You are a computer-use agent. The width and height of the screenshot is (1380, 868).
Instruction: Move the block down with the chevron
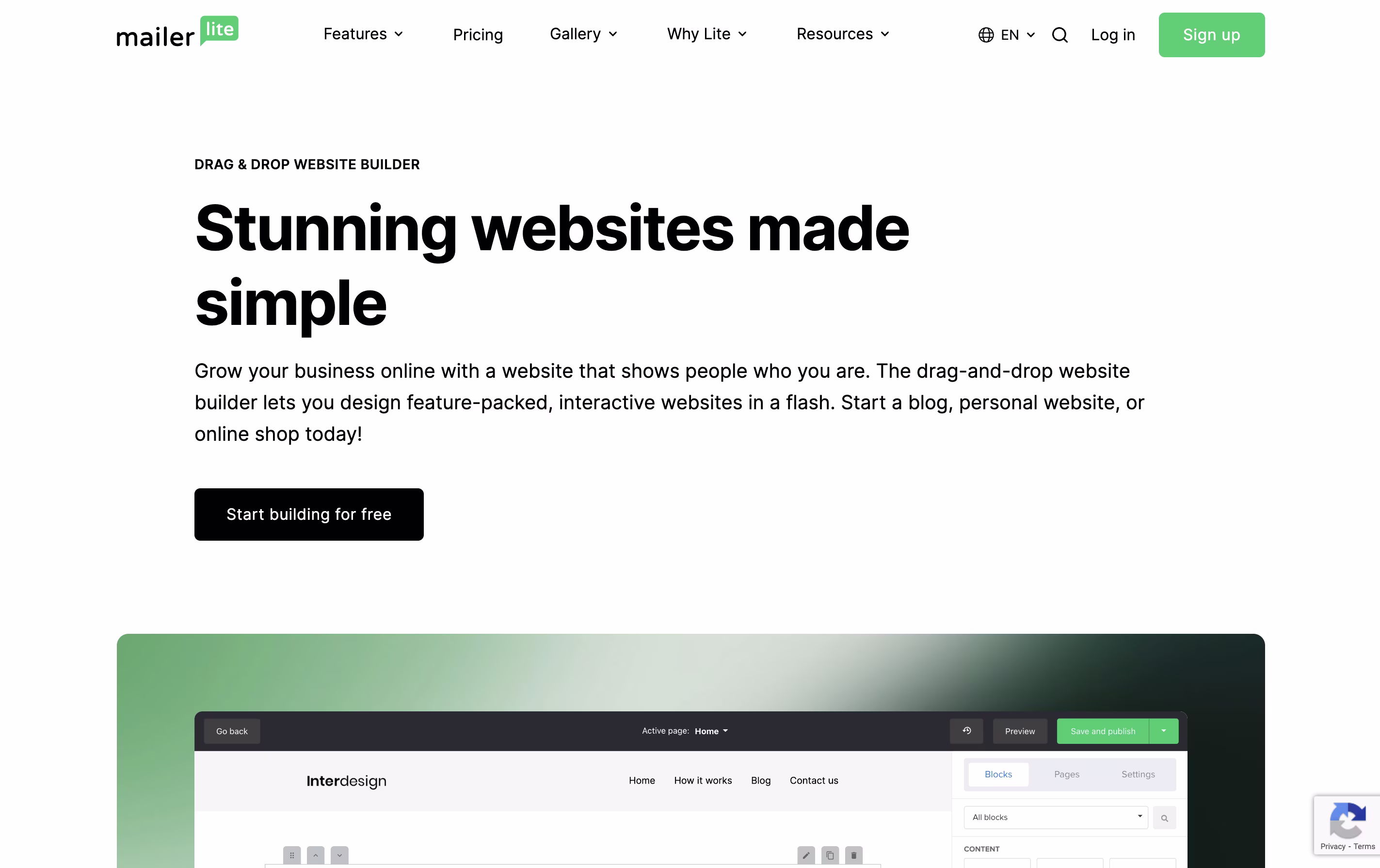(339, 855)
